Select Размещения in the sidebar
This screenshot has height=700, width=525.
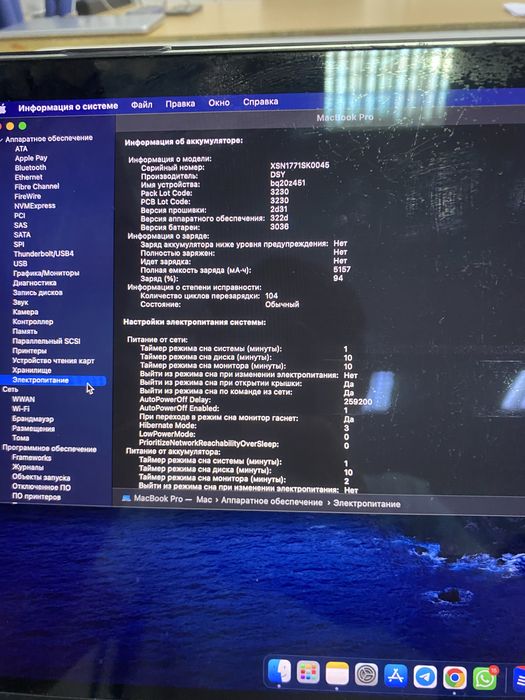click(33, 429)
